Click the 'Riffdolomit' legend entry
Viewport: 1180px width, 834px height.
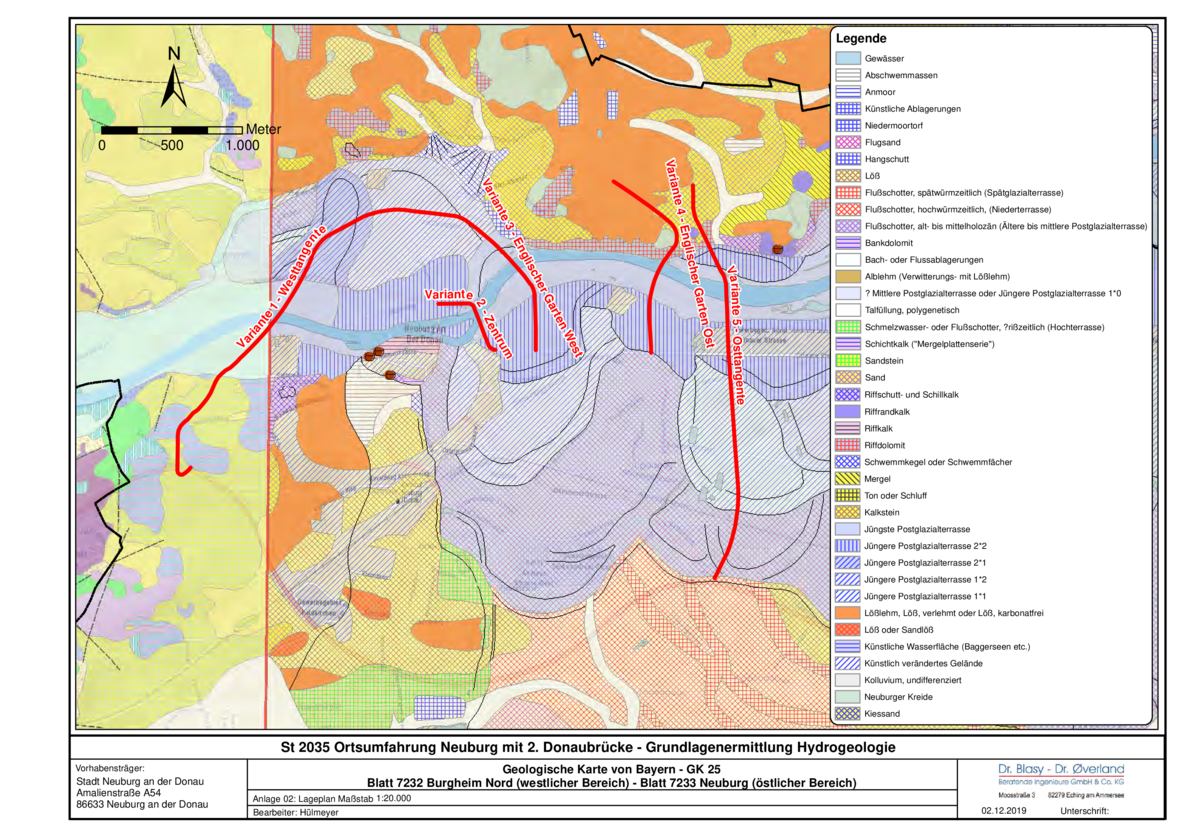click(x=885, y=445)
